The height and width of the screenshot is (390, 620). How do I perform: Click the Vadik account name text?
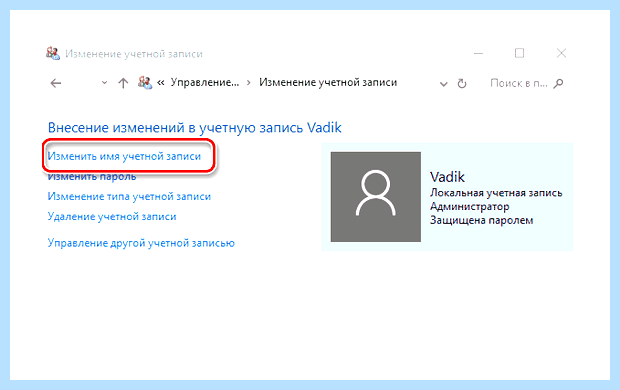pos(447,177)
